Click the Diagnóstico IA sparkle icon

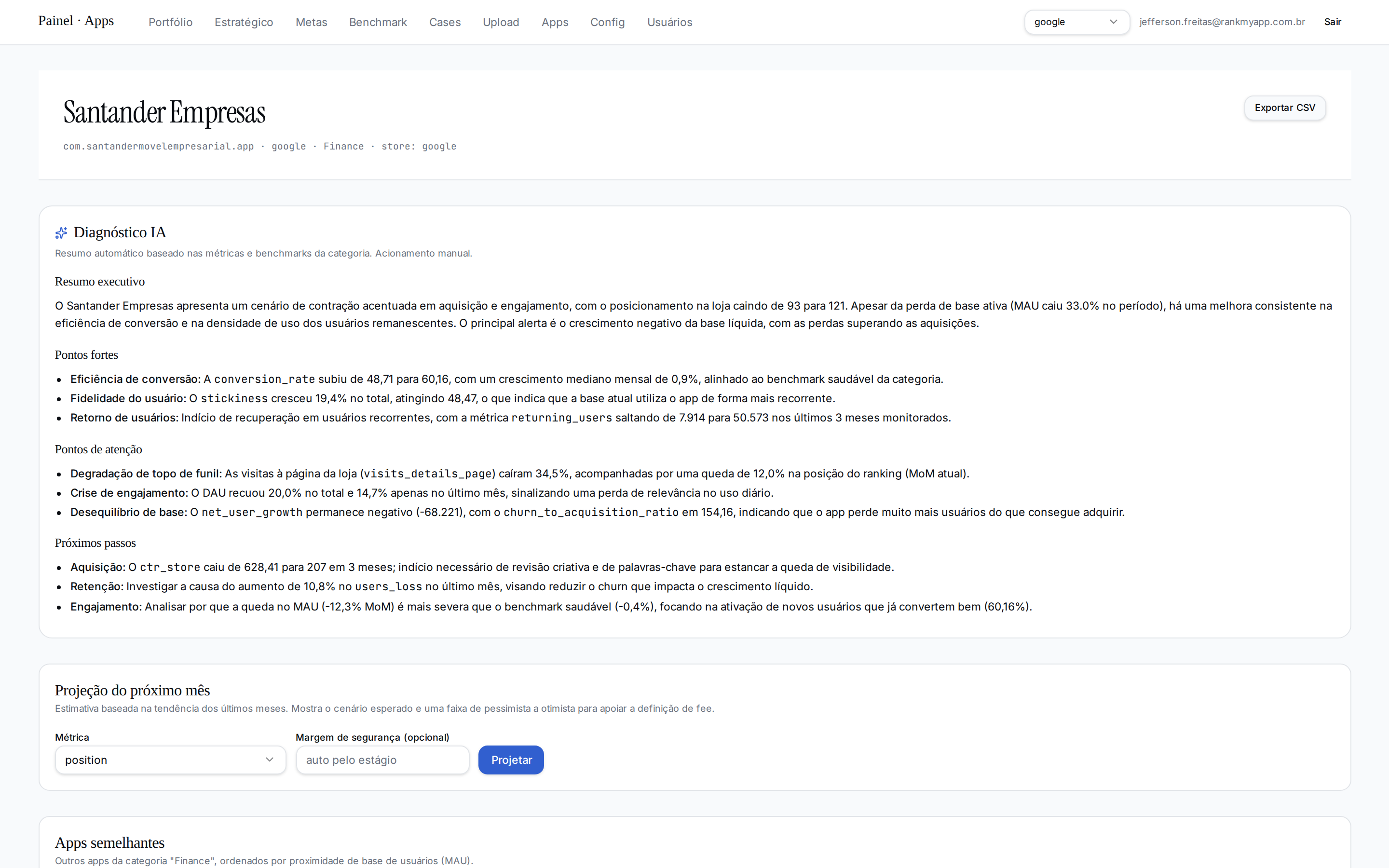pyautogui.click(x=61, y=232)
